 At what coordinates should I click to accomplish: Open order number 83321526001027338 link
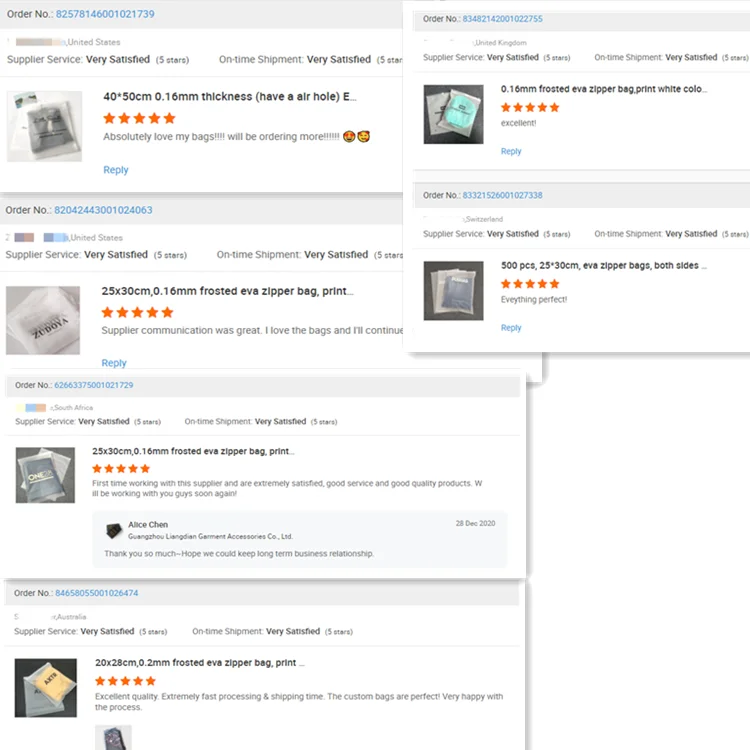502,195
